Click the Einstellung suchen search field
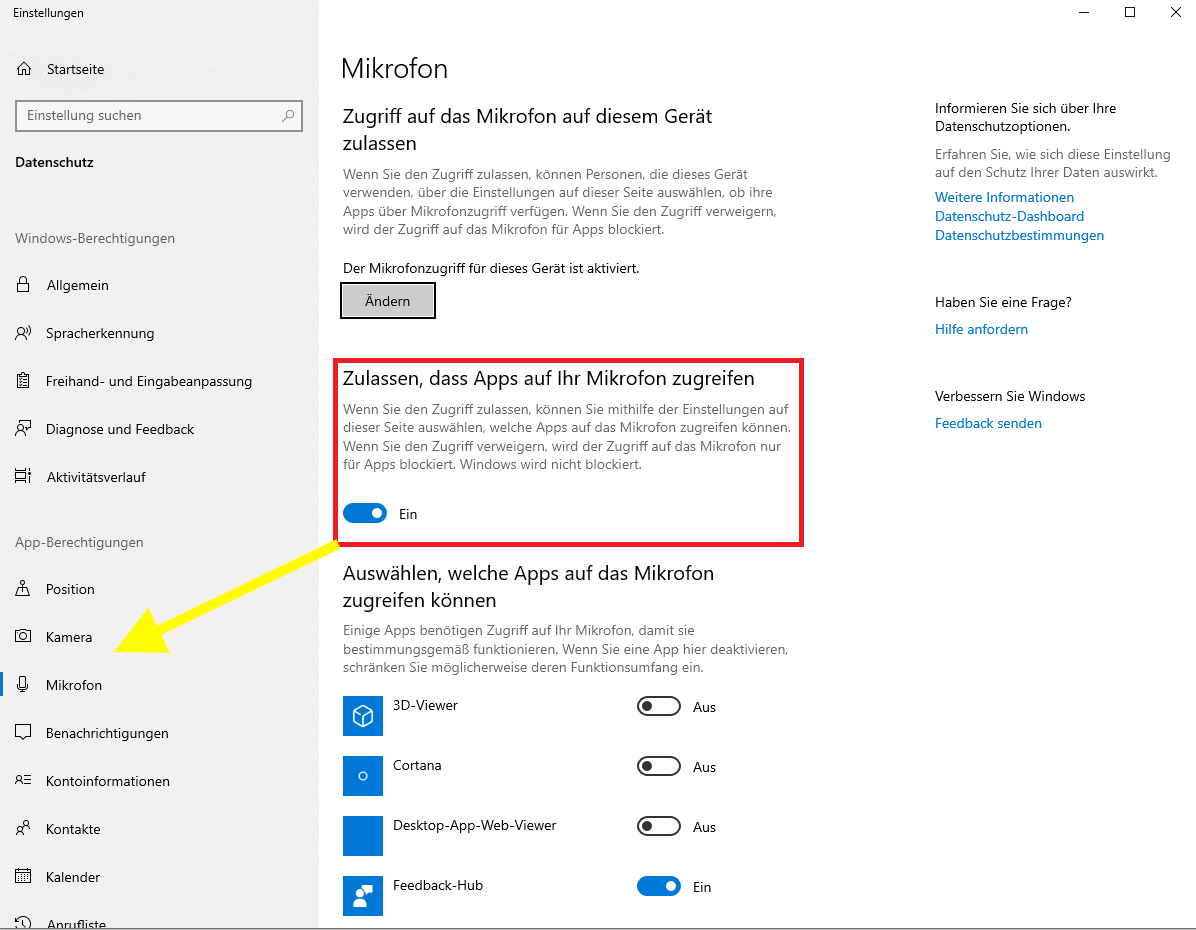The image size is (1196, 930). click(150, 116)
